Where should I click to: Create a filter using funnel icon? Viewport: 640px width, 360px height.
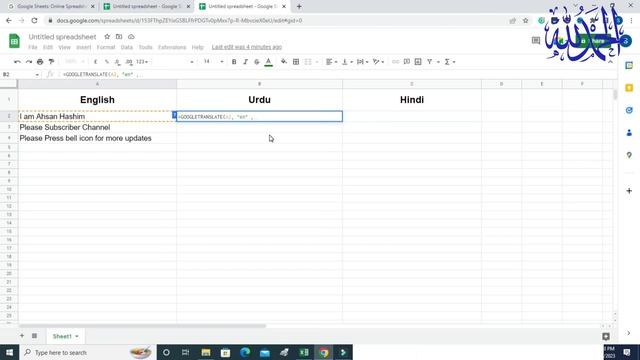[x=429, y=62]
